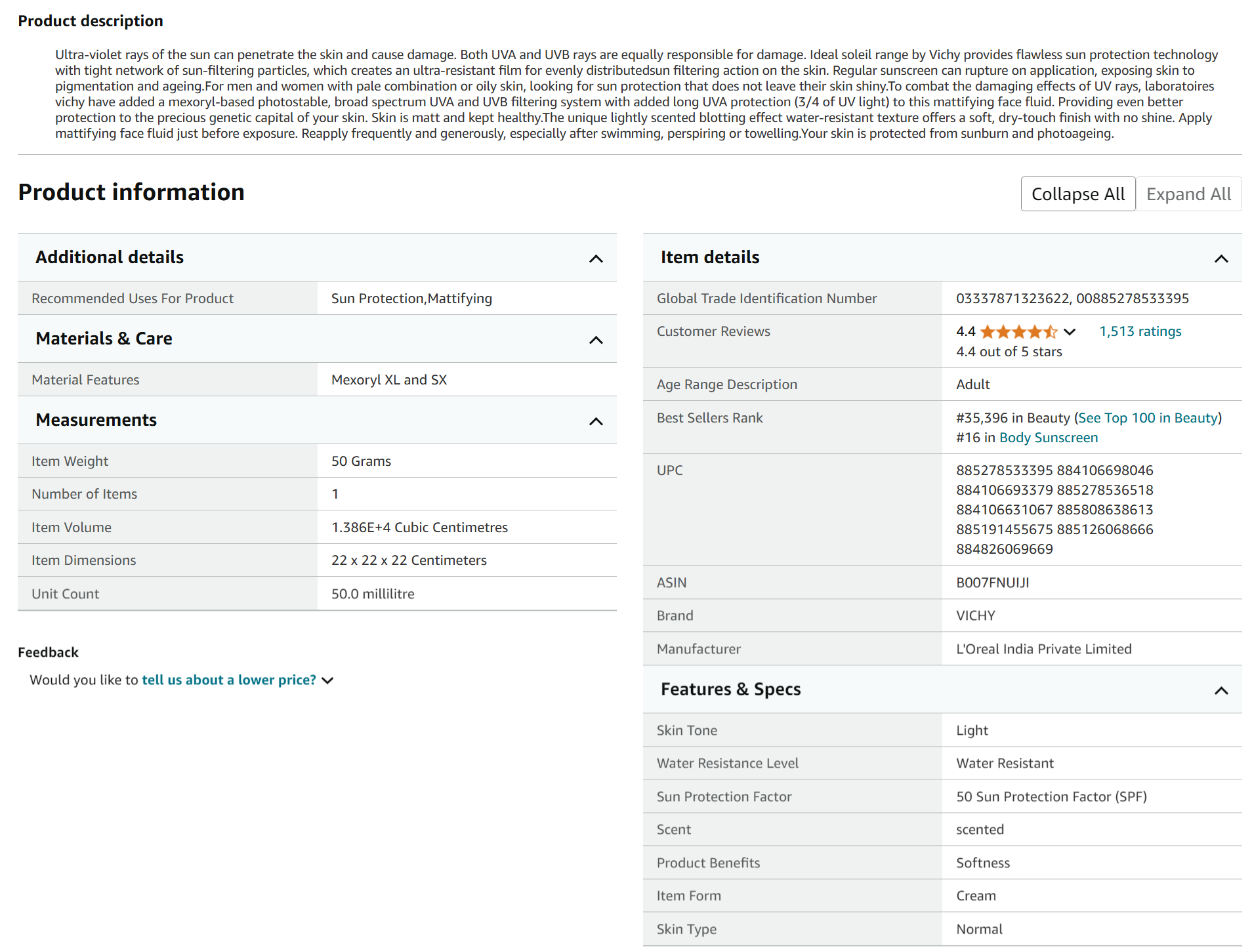Viewport: 1252px width, 952px height.
Task: Click the Item details heading
Action: pyautogui.click(x=709, y=257)
